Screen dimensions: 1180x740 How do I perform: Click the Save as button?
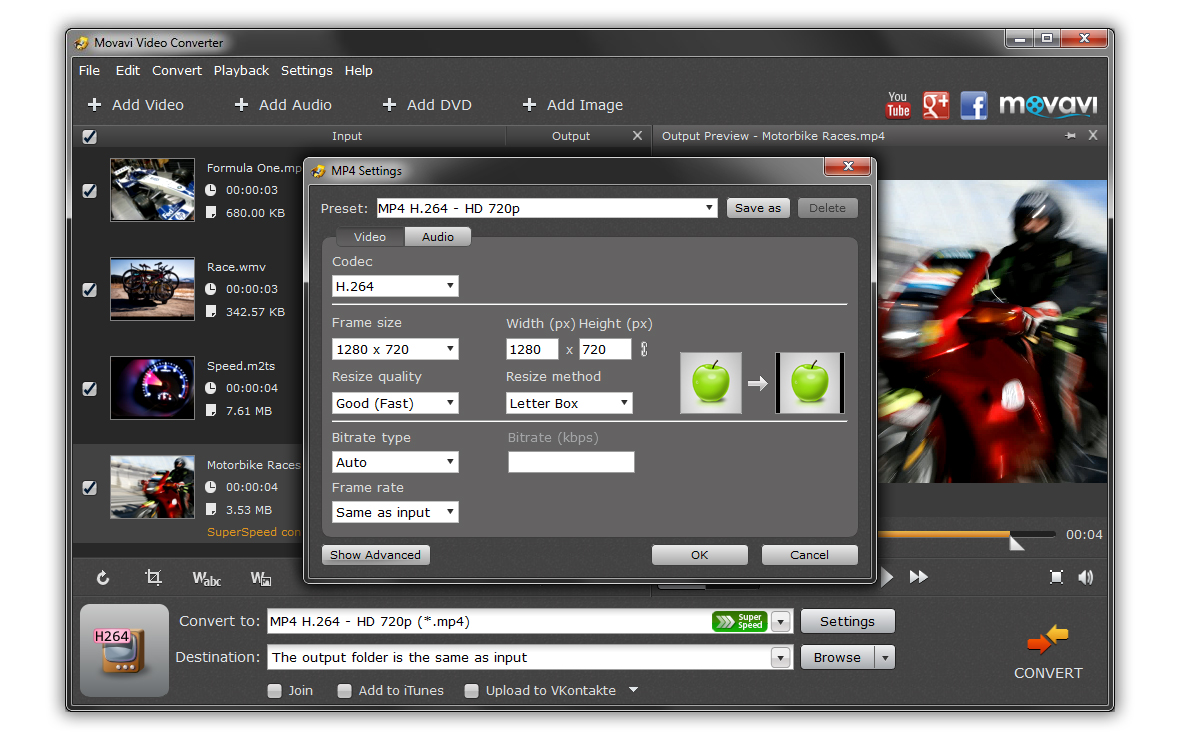pos(758,208)
